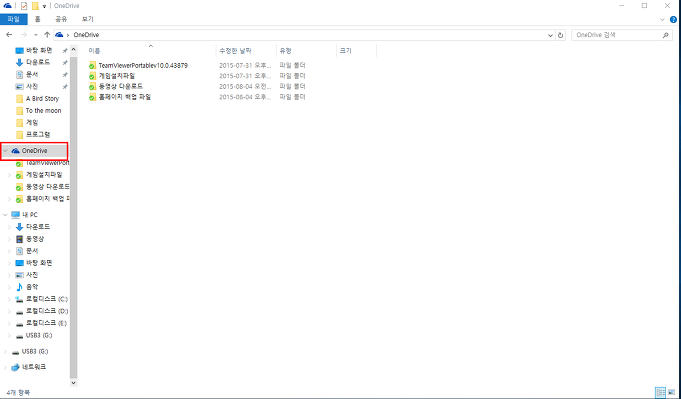Open Customize Quick Access Toolbar dropdown arrow
681x399 pixels.
pyautogui.click(x=44, y=7)
